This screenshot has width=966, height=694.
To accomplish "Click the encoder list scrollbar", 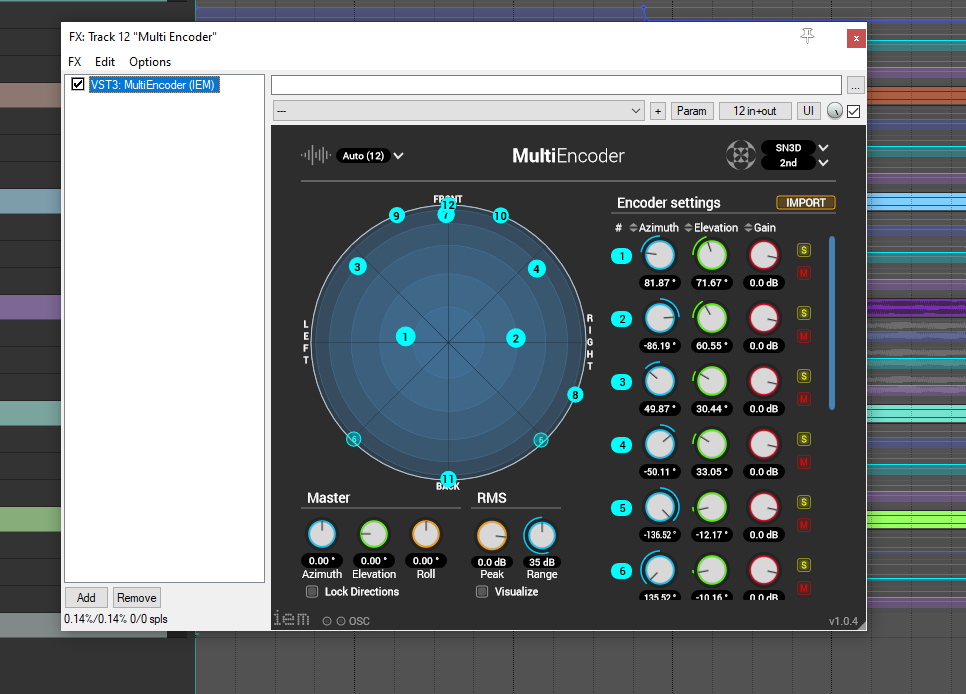I will [x=832, y=323].
